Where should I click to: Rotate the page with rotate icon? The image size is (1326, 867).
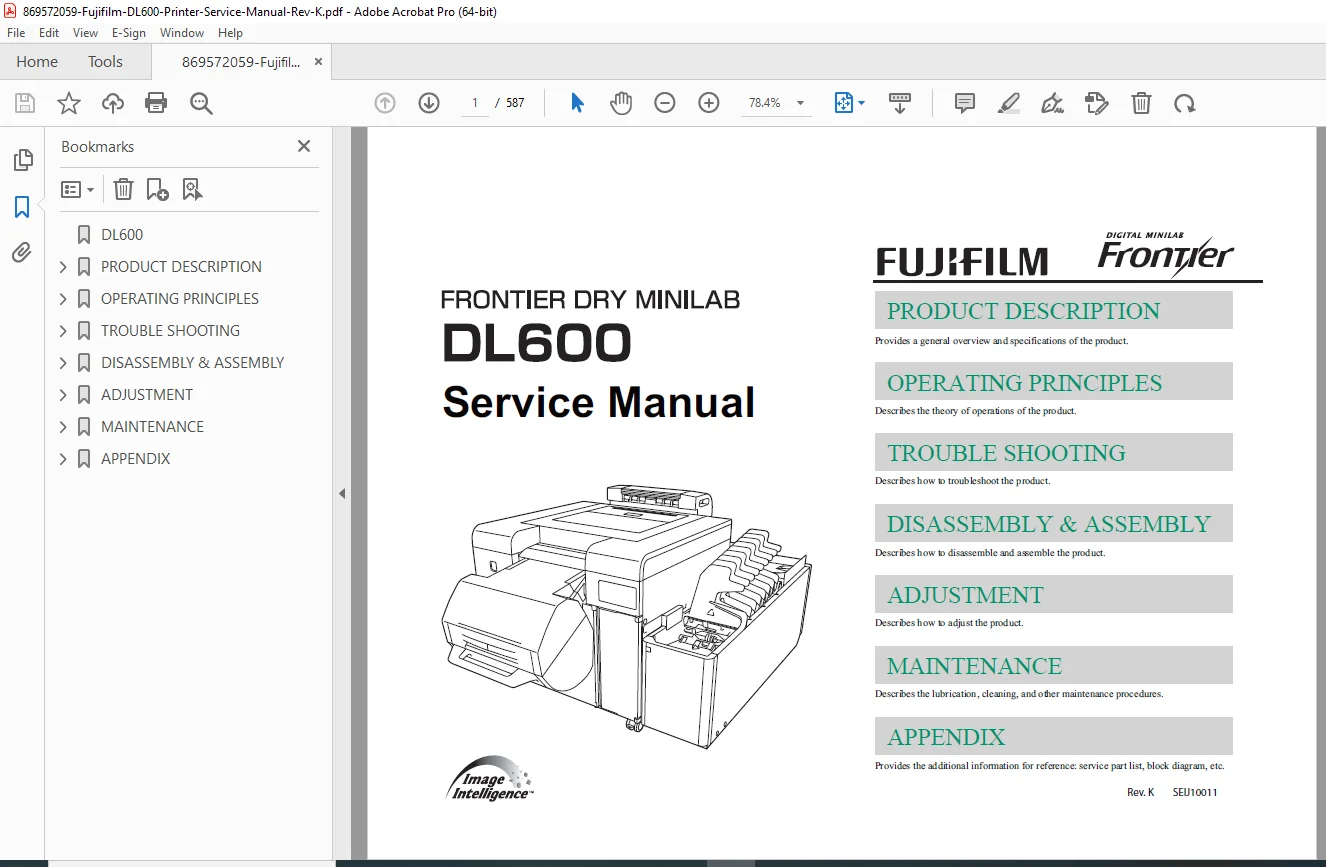tap(1185, 103)
